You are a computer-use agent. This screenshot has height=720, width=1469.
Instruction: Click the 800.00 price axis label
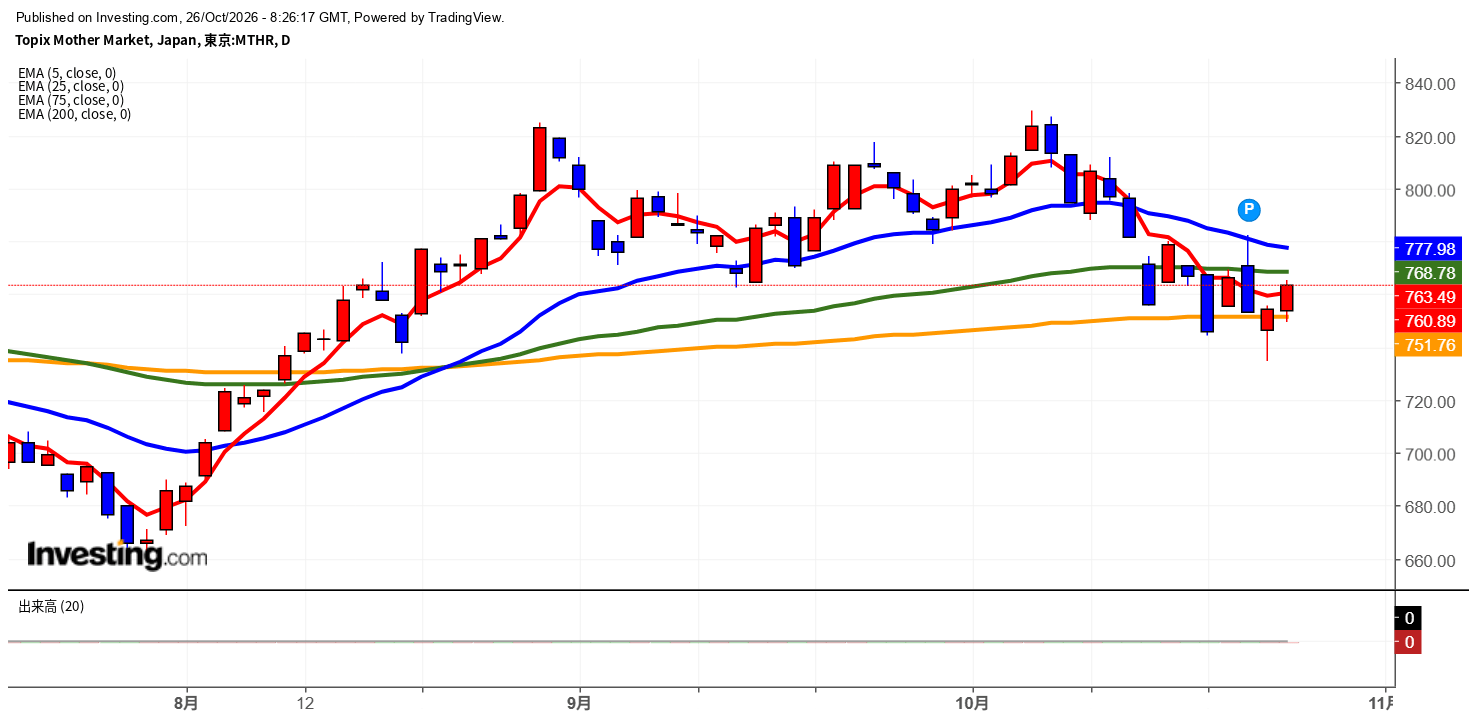[1429, 190]
